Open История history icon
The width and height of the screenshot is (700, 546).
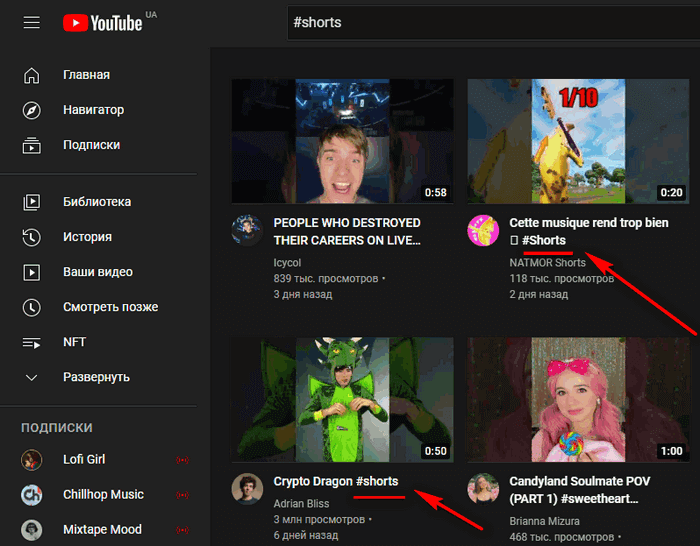pyautogui.click(x=32, y=237)
